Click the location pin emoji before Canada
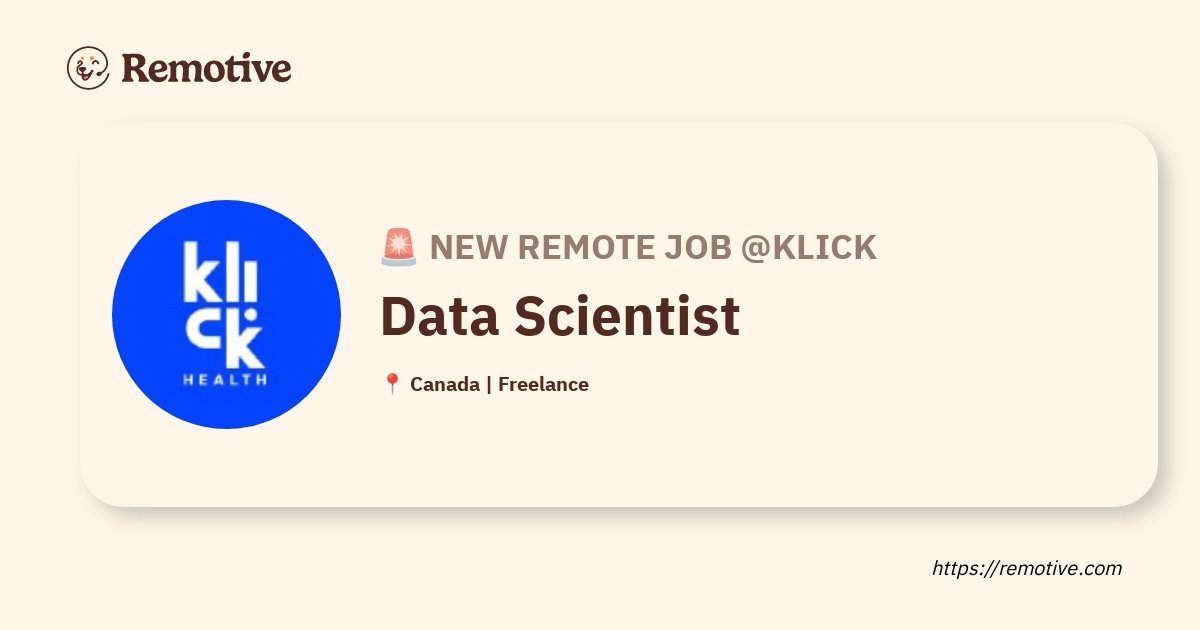Image resolution: width=1200 pixels, height=630 pixels. 392,384
